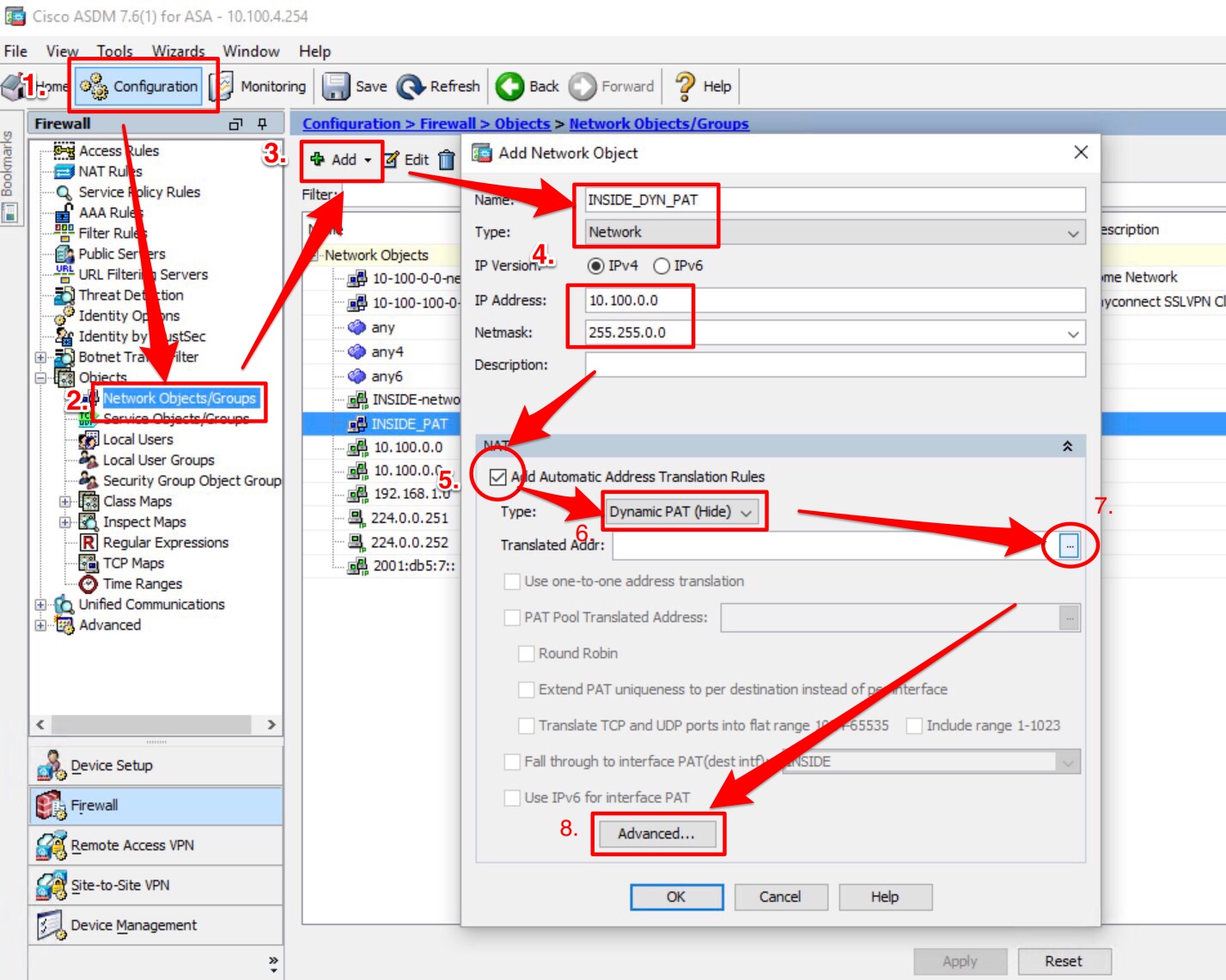Click the Delete trash can icon

coord(447,160)
